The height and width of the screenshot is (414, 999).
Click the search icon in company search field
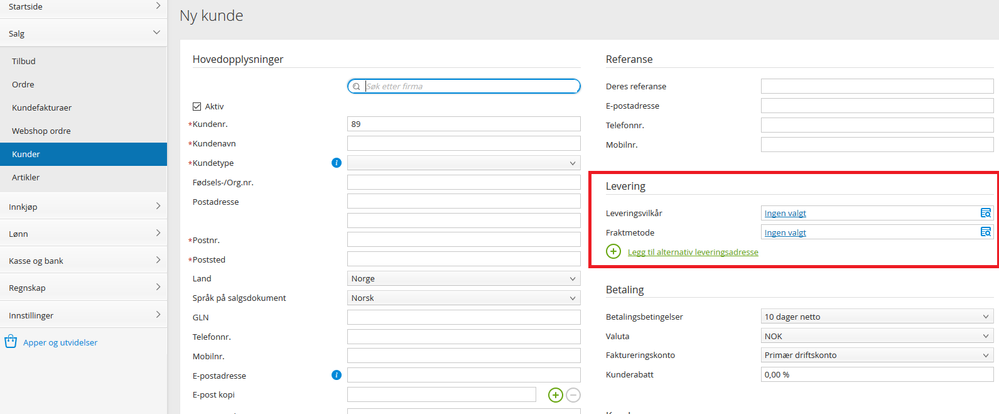(357, 87)
